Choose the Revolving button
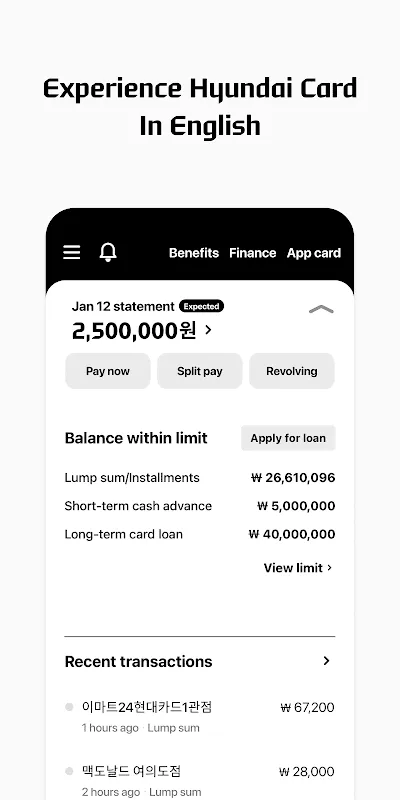This screenshot has height=800, width=400. (292, 371)
